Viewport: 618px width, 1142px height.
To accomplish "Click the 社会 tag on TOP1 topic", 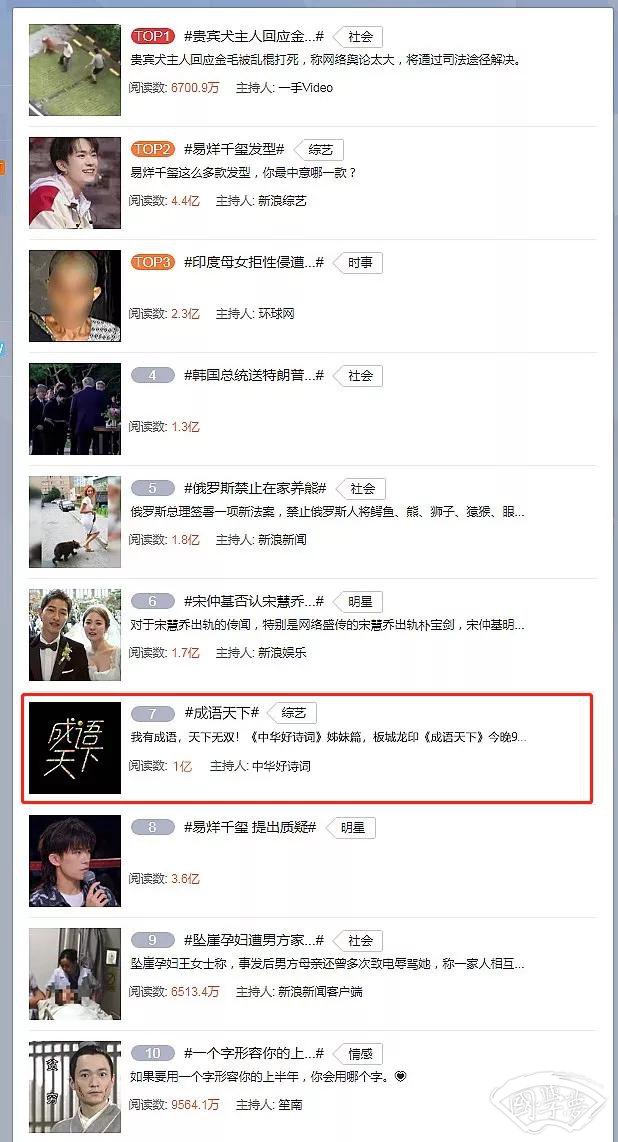I will click(360, 36).
